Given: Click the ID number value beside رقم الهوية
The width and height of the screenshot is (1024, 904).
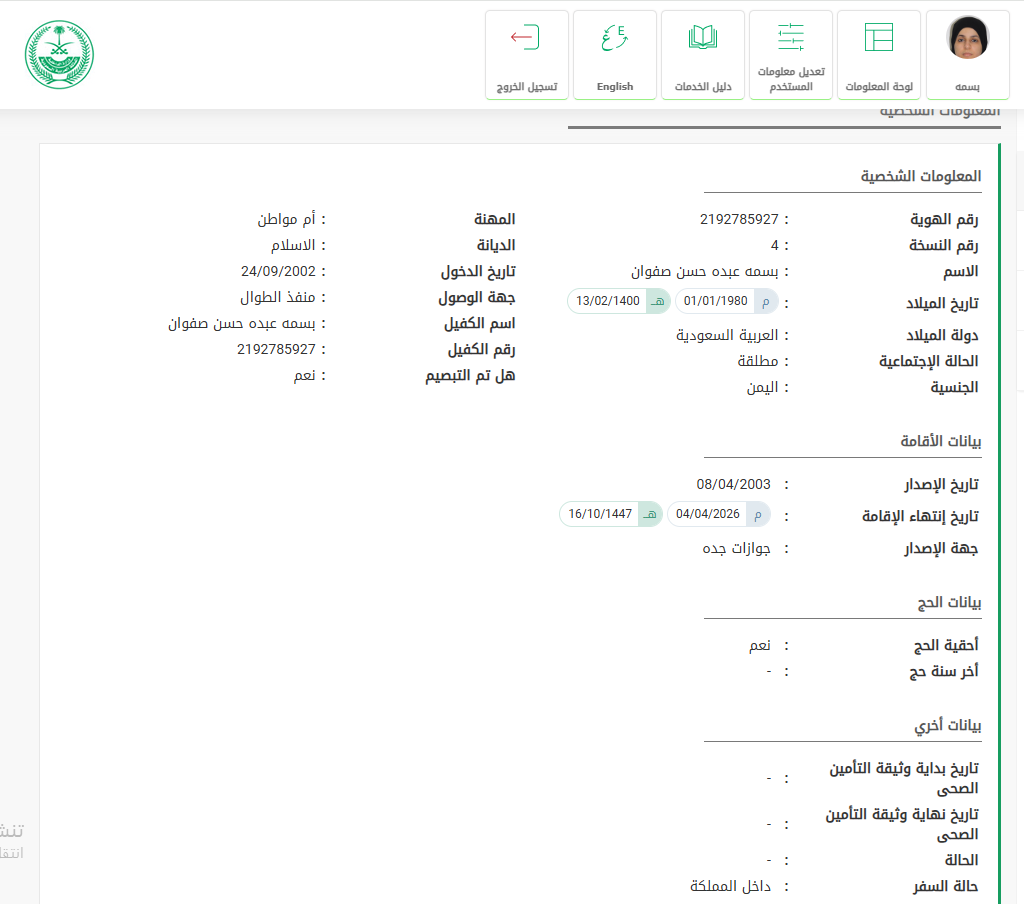Looking at the screenshot, I should (738, 219).
